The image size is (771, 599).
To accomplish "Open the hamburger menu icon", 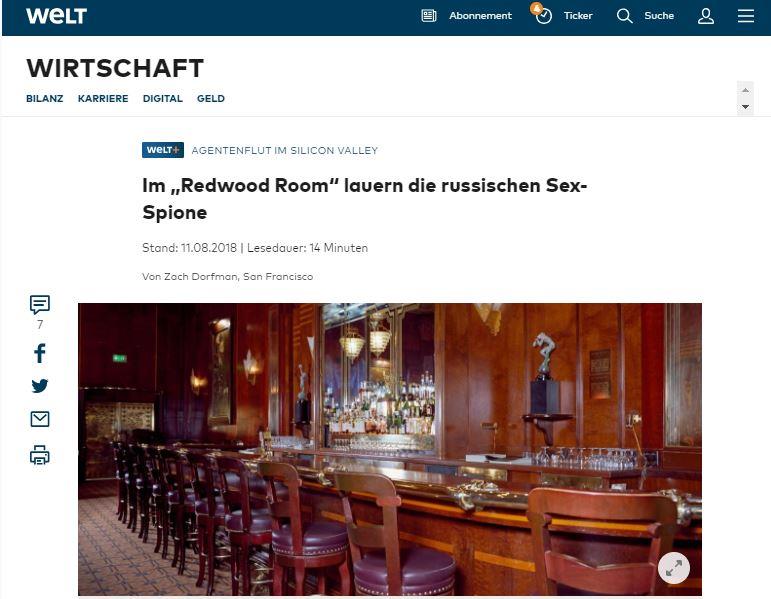I will pyautogui.click(x=745, y=16).
